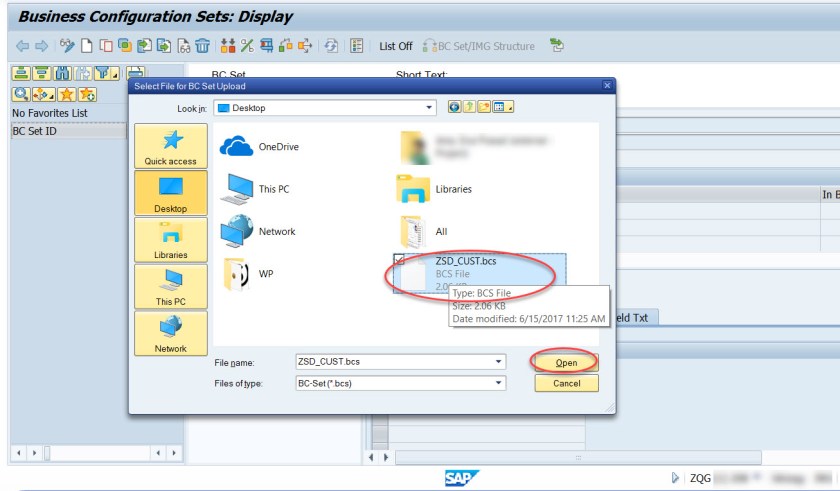
Task: Create new folder in file dialog
Action: tap(484, 107)
